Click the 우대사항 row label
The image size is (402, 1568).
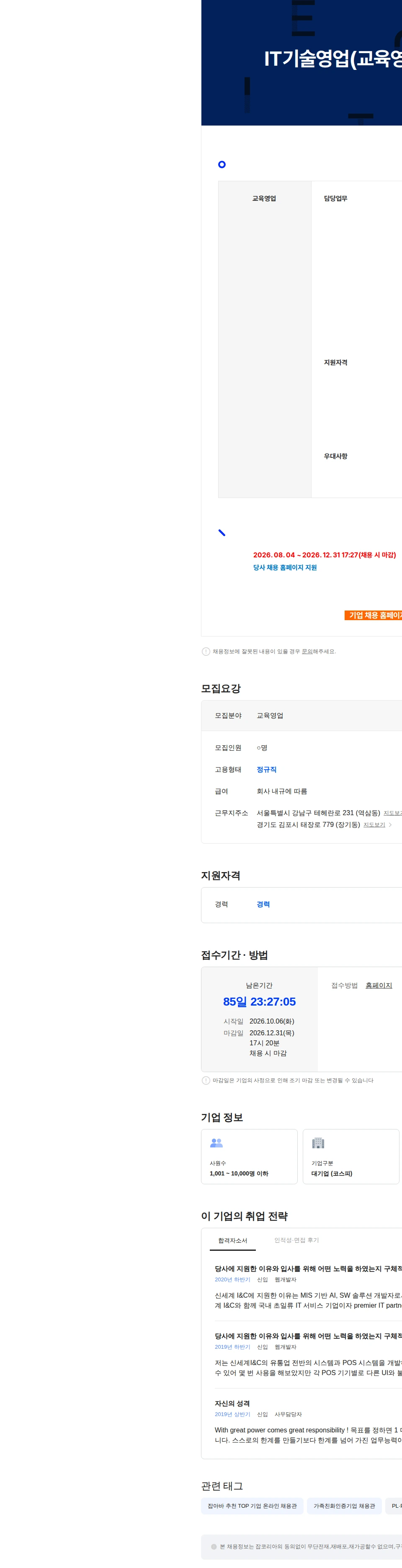(335, 456)
